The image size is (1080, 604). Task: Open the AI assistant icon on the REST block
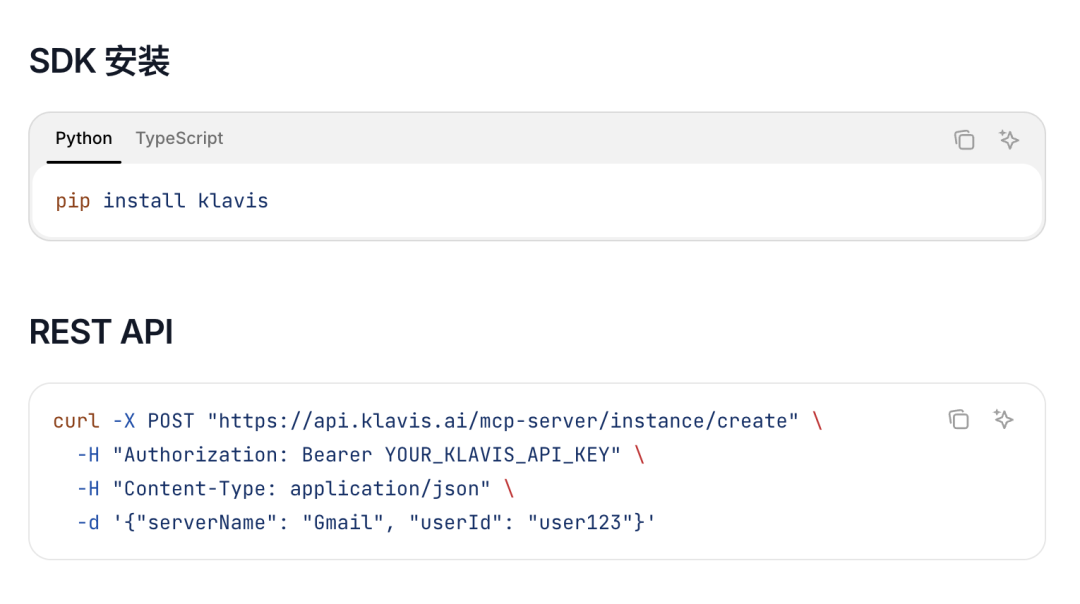pos(1004,419)
